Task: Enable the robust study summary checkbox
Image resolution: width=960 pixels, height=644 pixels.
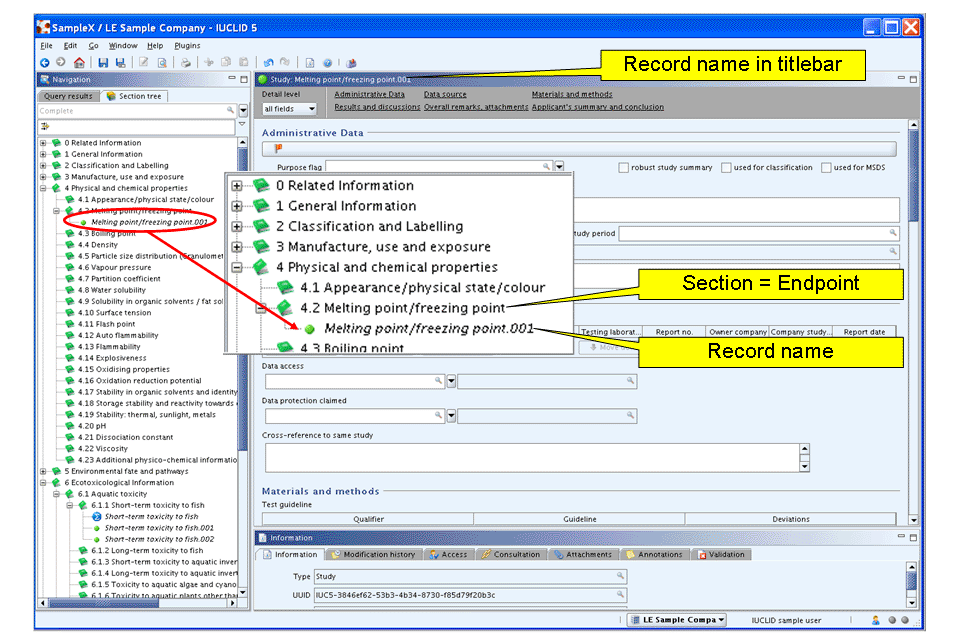Action: coord(624,168)
